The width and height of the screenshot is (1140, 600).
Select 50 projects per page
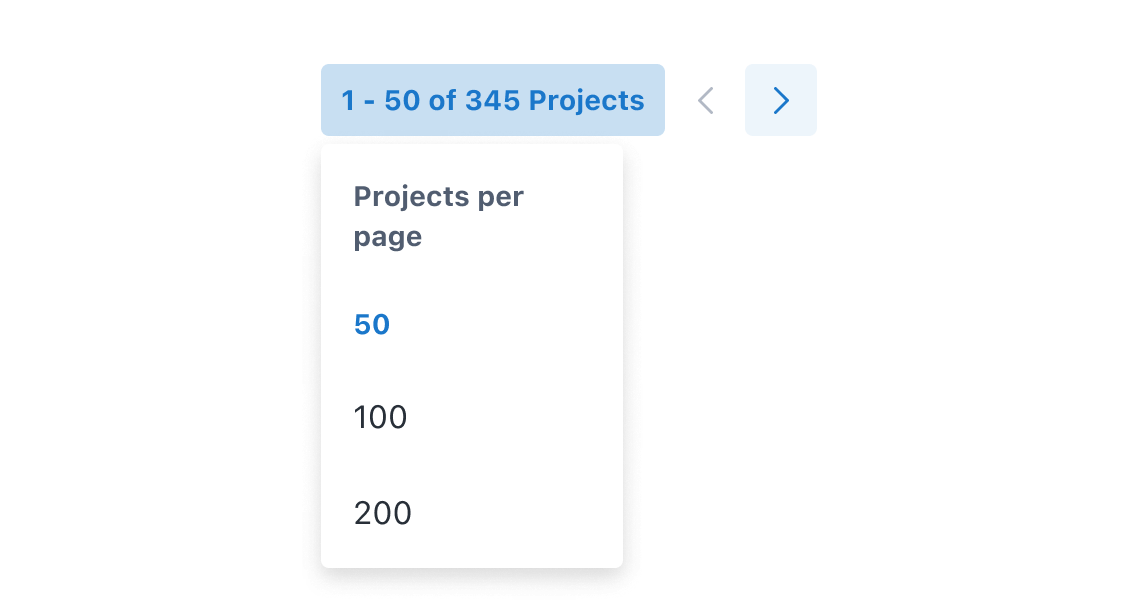pos(372,325)
